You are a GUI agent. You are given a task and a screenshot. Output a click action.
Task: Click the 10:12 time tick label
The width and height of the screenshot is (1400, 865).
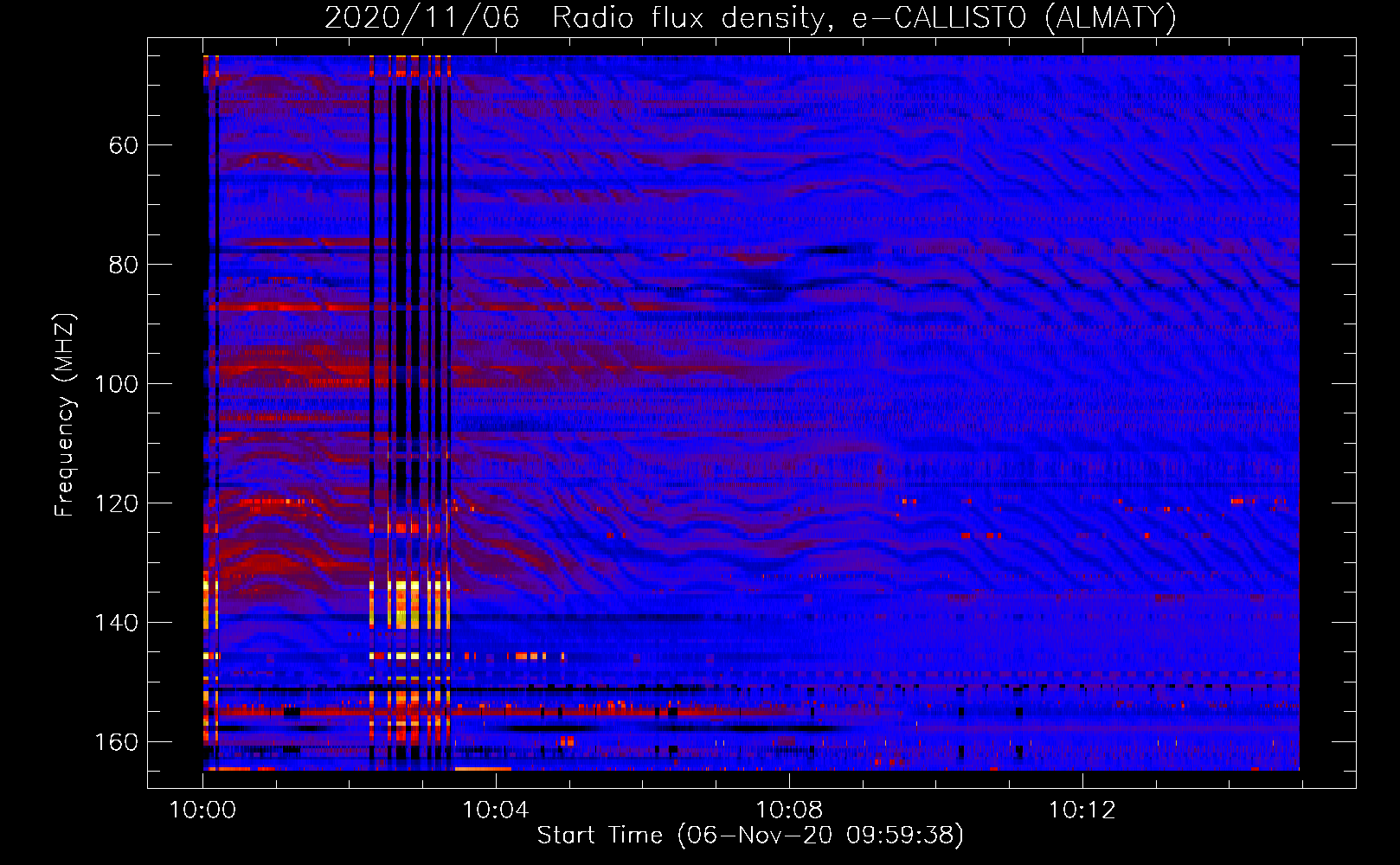coord(1082,811)
